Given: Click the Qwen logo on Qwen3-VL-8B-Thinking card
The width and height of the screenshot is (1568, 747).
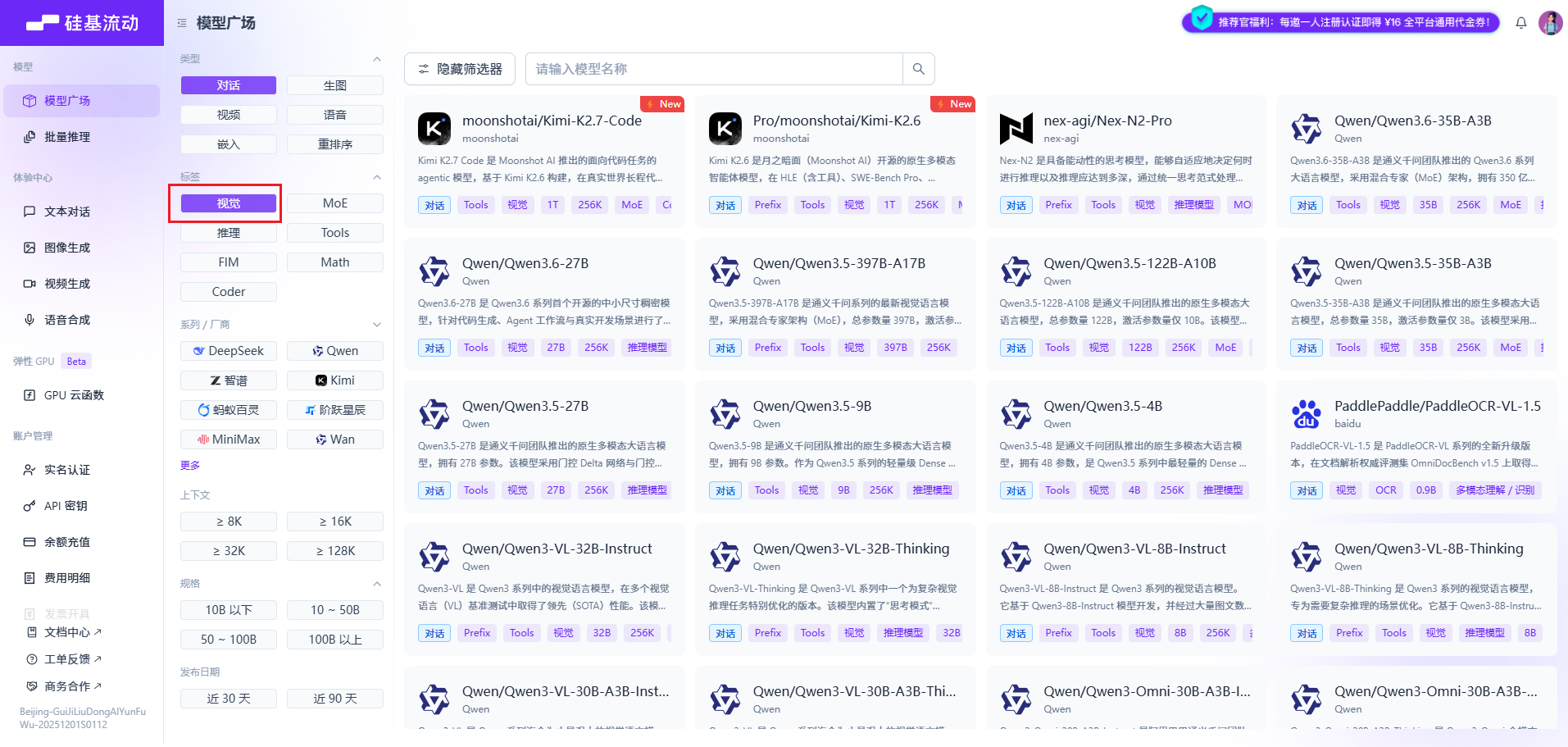Looking at the screenshot, I should pos(1307,557).
